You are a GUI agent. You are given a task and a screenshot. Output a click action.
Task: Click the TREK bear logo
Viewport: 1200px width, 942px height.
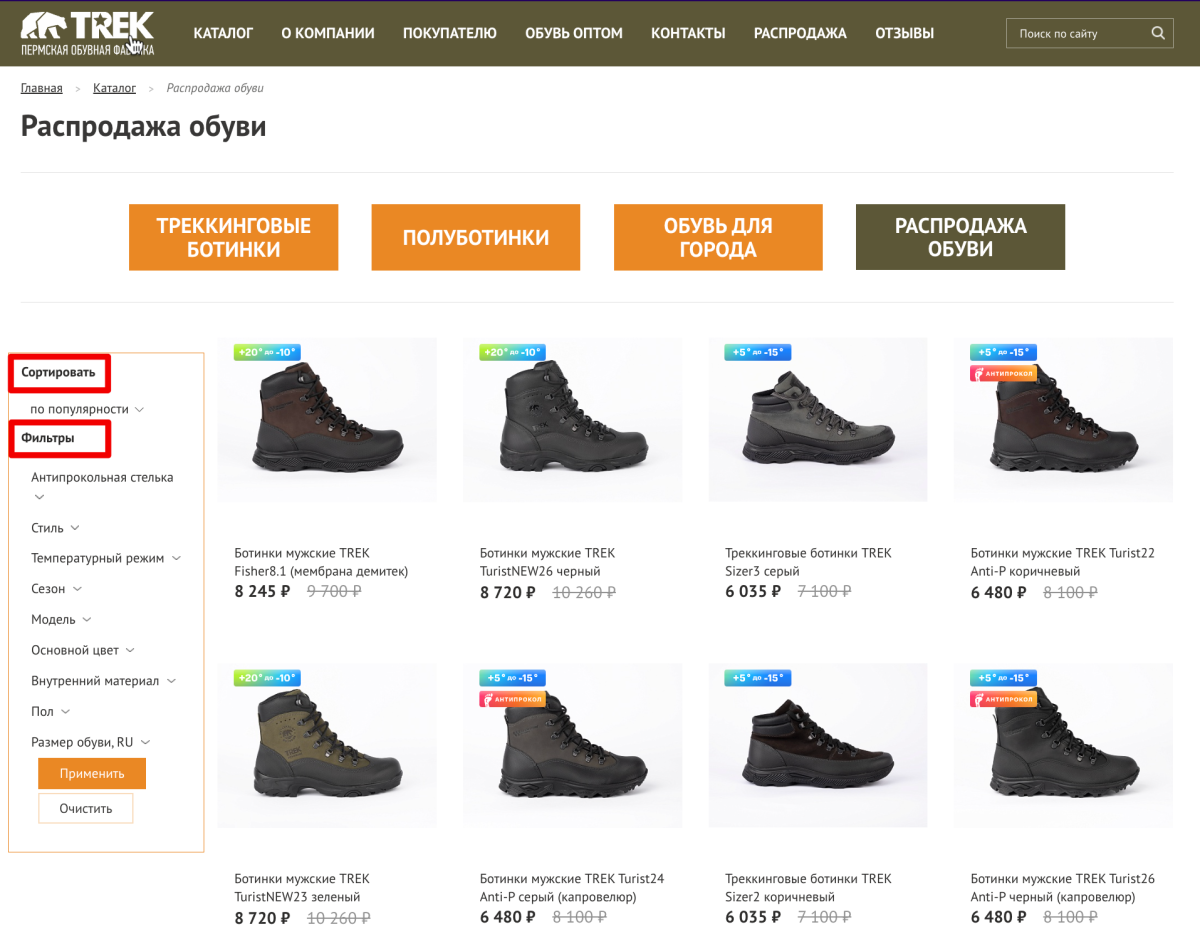88,33
